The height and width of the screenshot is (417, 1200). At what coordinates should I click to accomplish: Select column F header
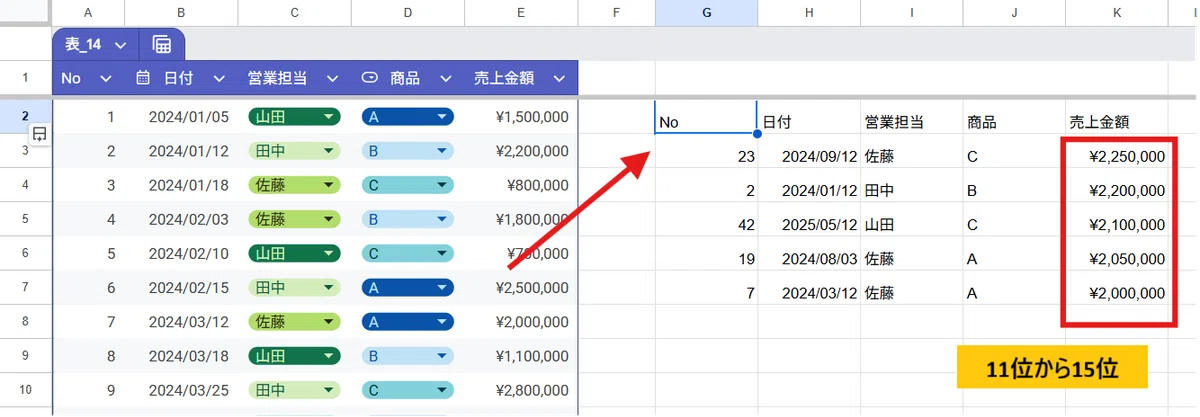point(616,13)
